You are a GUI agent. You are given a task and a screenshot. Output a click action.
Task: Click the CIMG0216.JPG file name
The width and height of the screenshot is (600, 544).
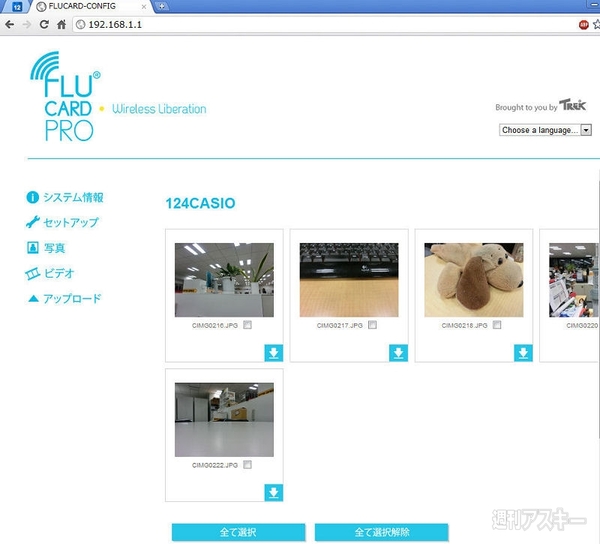(x=215, y=326)
